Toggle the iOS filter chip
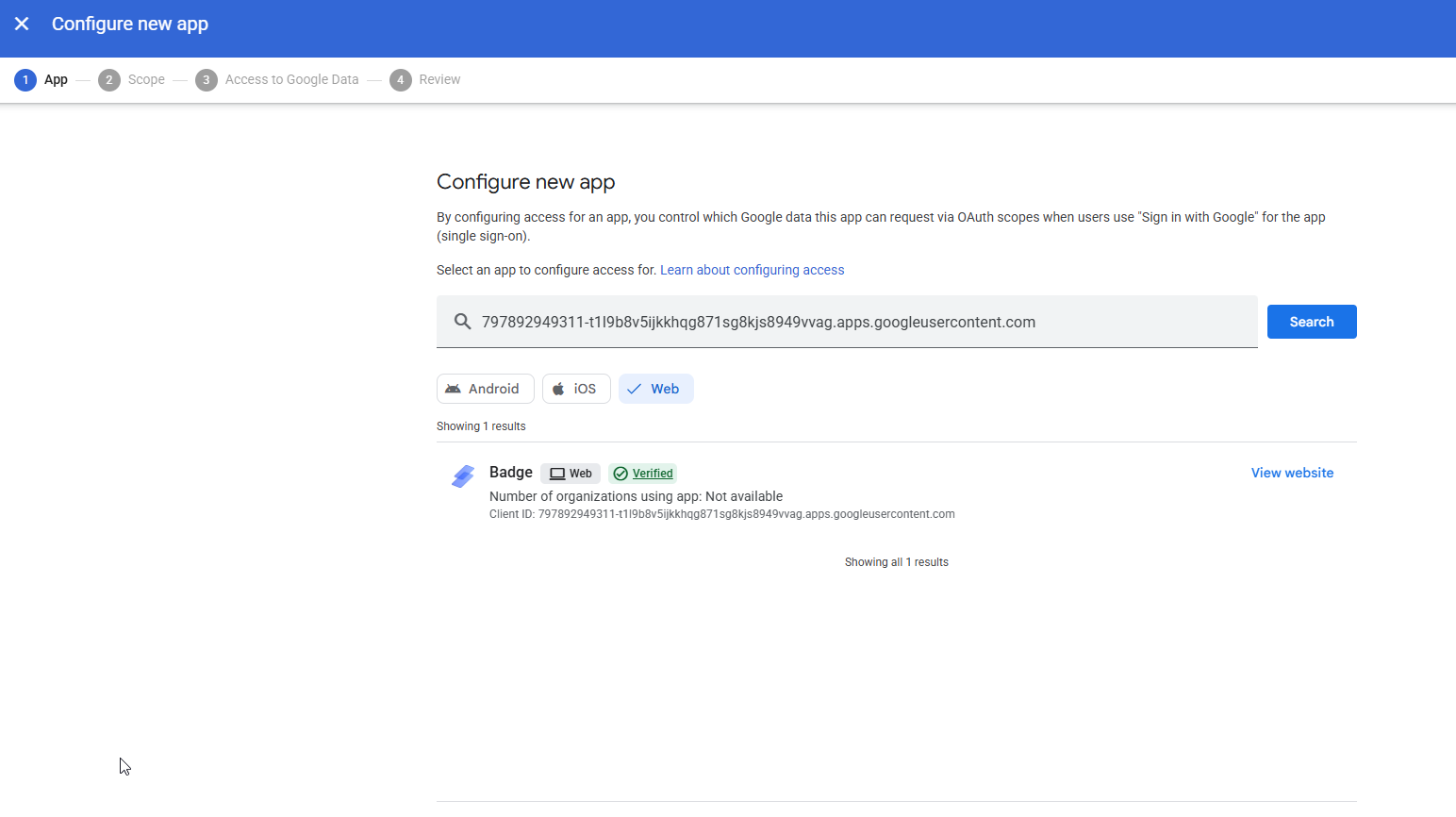 point(576,389)
